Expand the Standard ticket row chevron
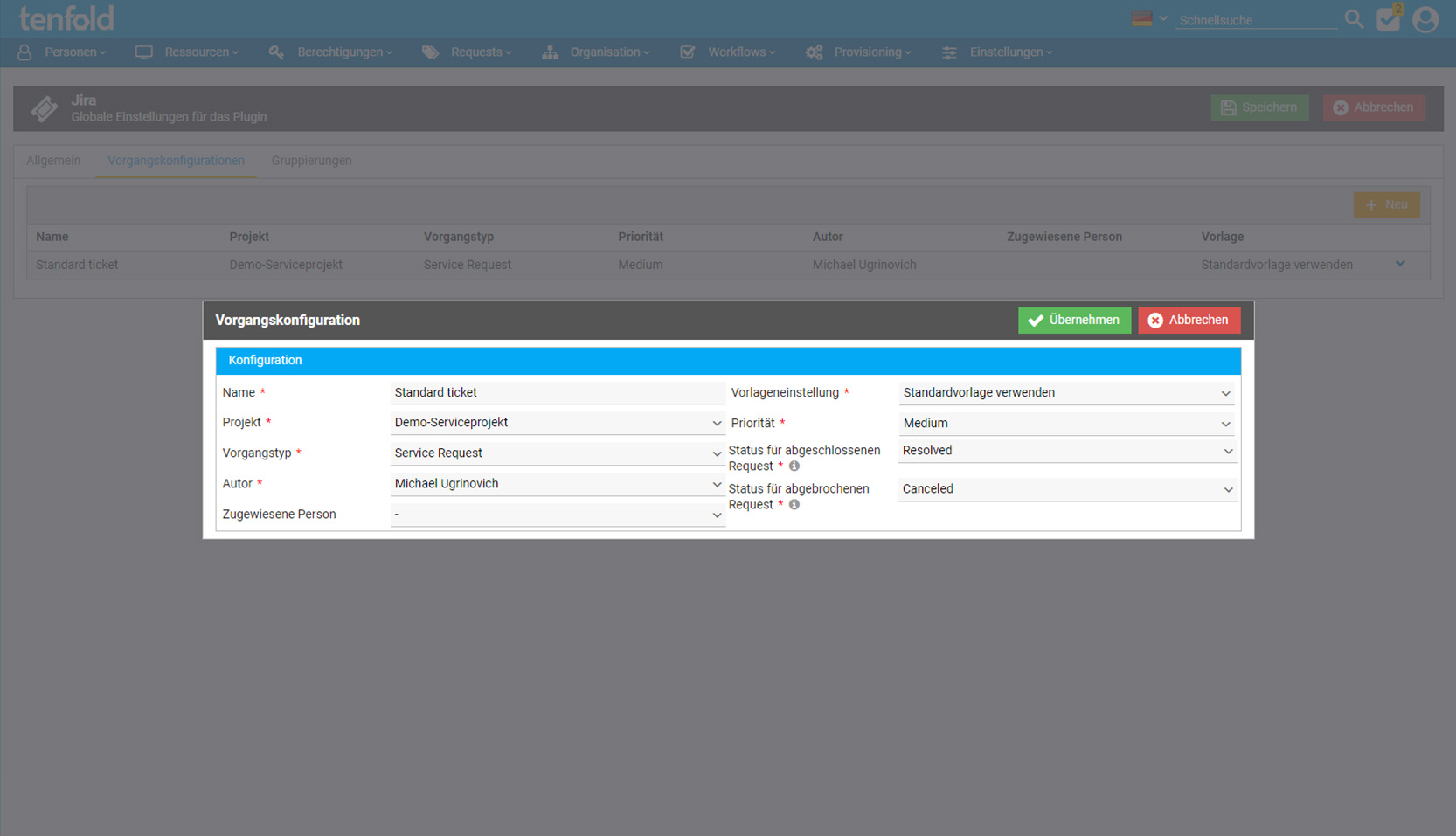Viewport: 1456px width, 836px height. (x=1400, y=264)
